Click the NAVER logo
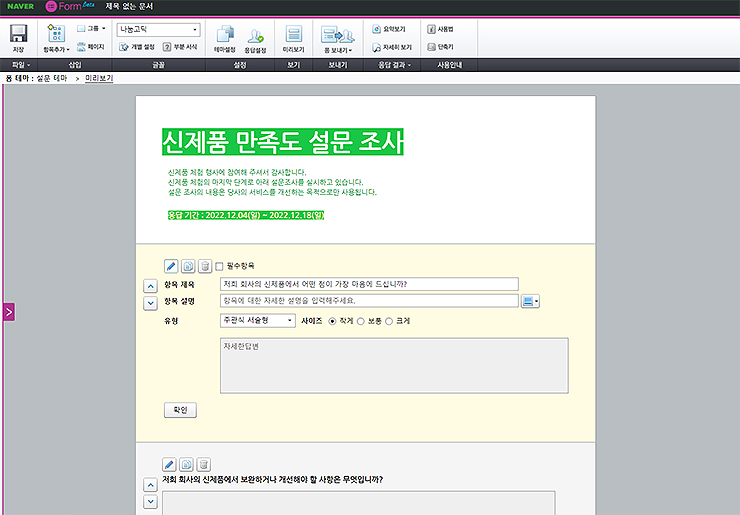 point(21,7)
